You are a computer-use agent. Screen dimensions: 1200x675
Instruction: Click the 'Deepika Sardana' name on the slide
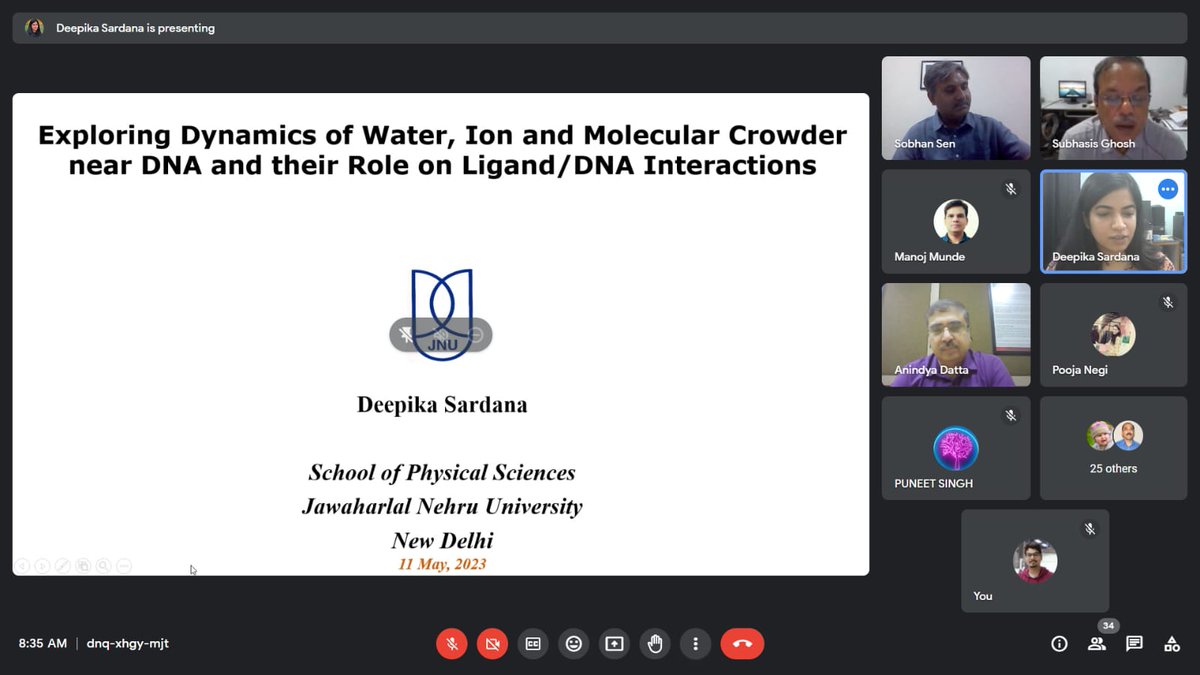(x=442, y=405)
